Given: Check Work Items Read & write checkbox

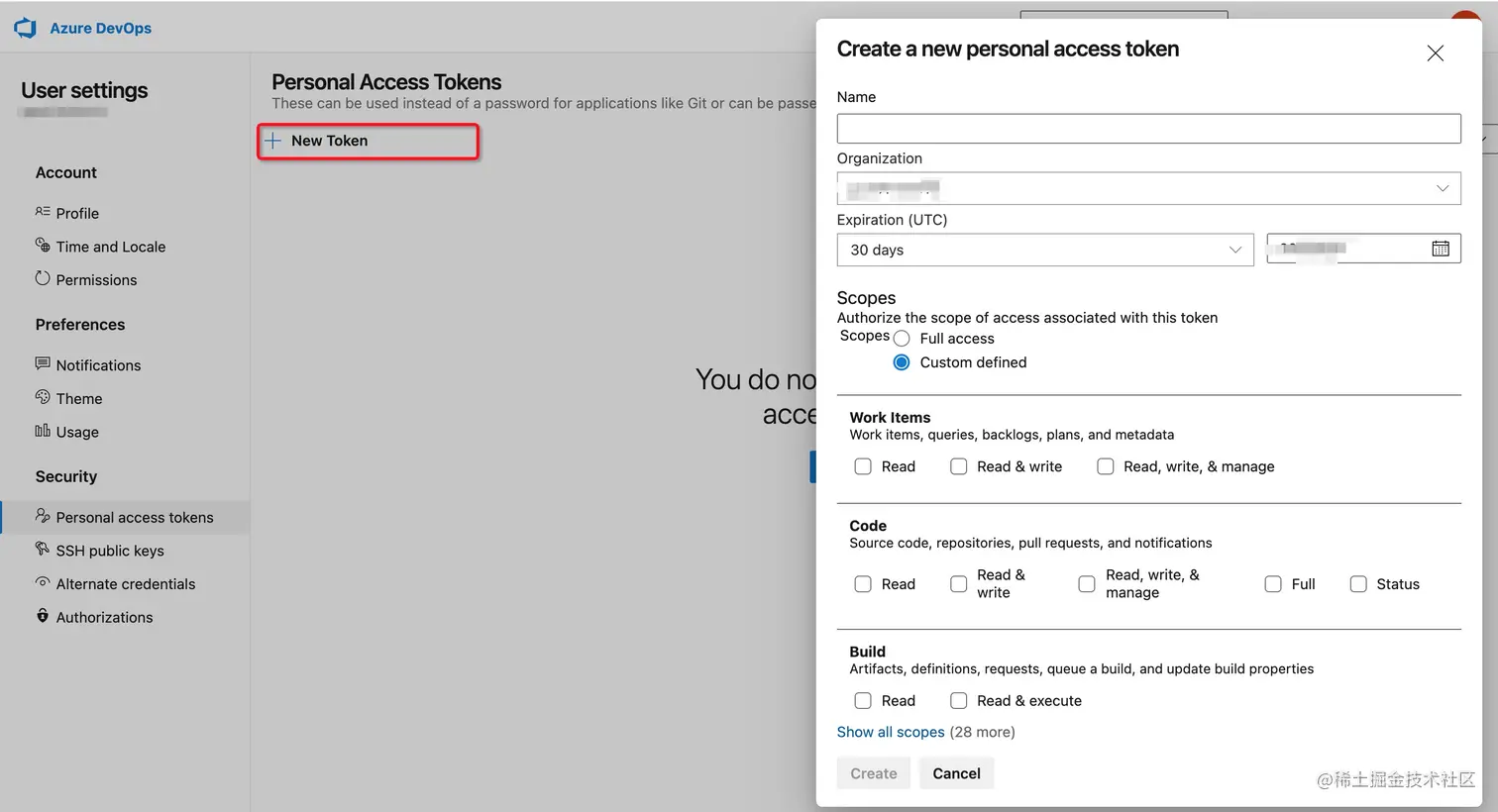Looking at the screenshot, I should pyautogui.click(x=959, y=466).
